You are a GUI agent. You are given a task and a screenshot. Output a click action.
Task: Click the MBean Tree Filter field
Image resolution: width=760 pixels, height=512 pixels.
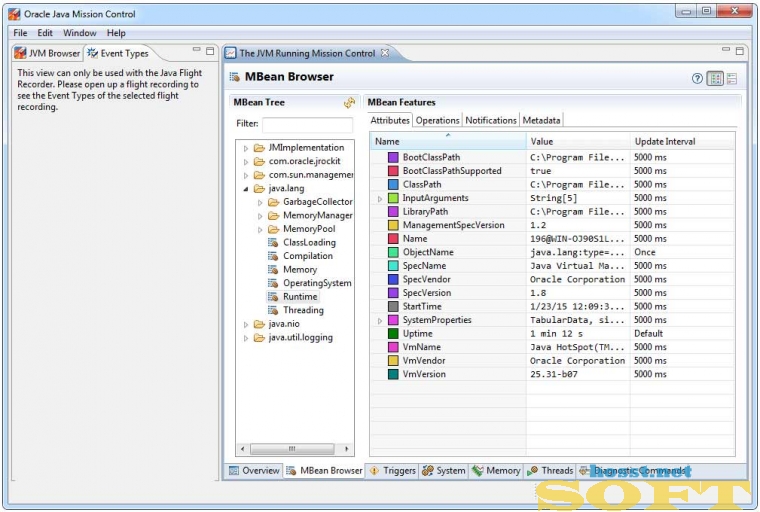pyautogui.click(x=307, y=125)
